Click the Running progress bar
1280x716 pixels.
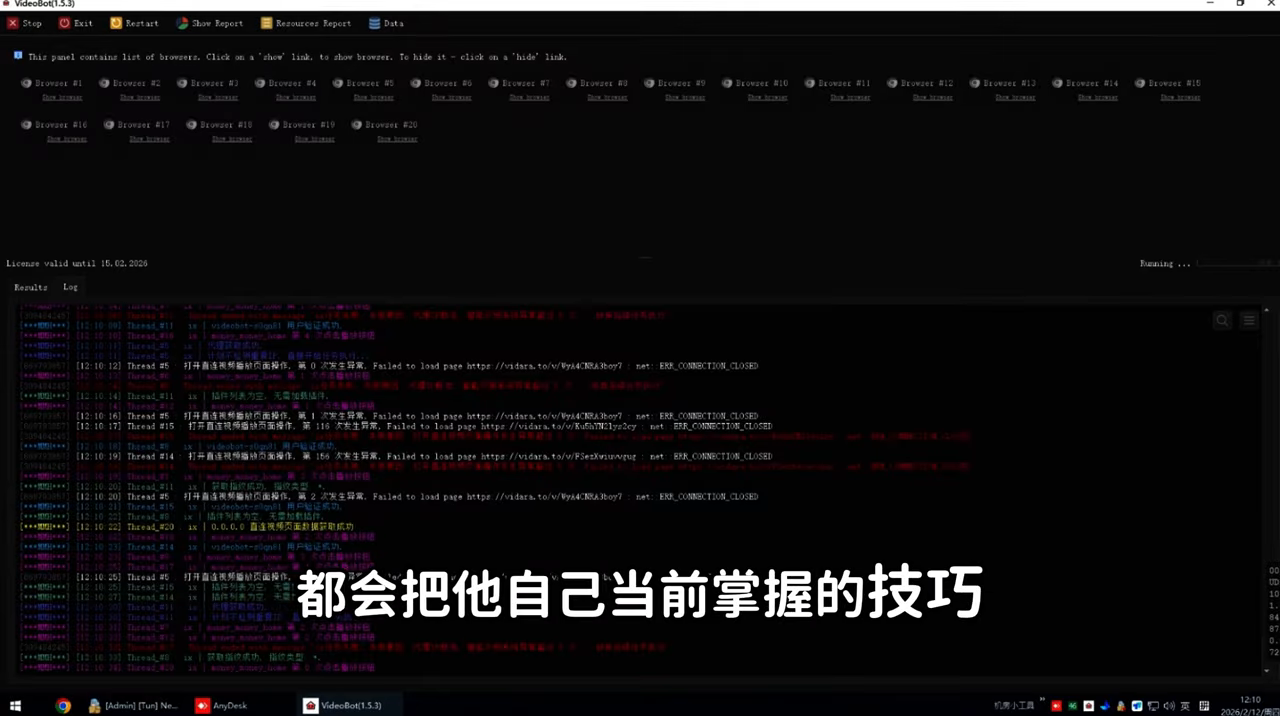(1236, 264)
